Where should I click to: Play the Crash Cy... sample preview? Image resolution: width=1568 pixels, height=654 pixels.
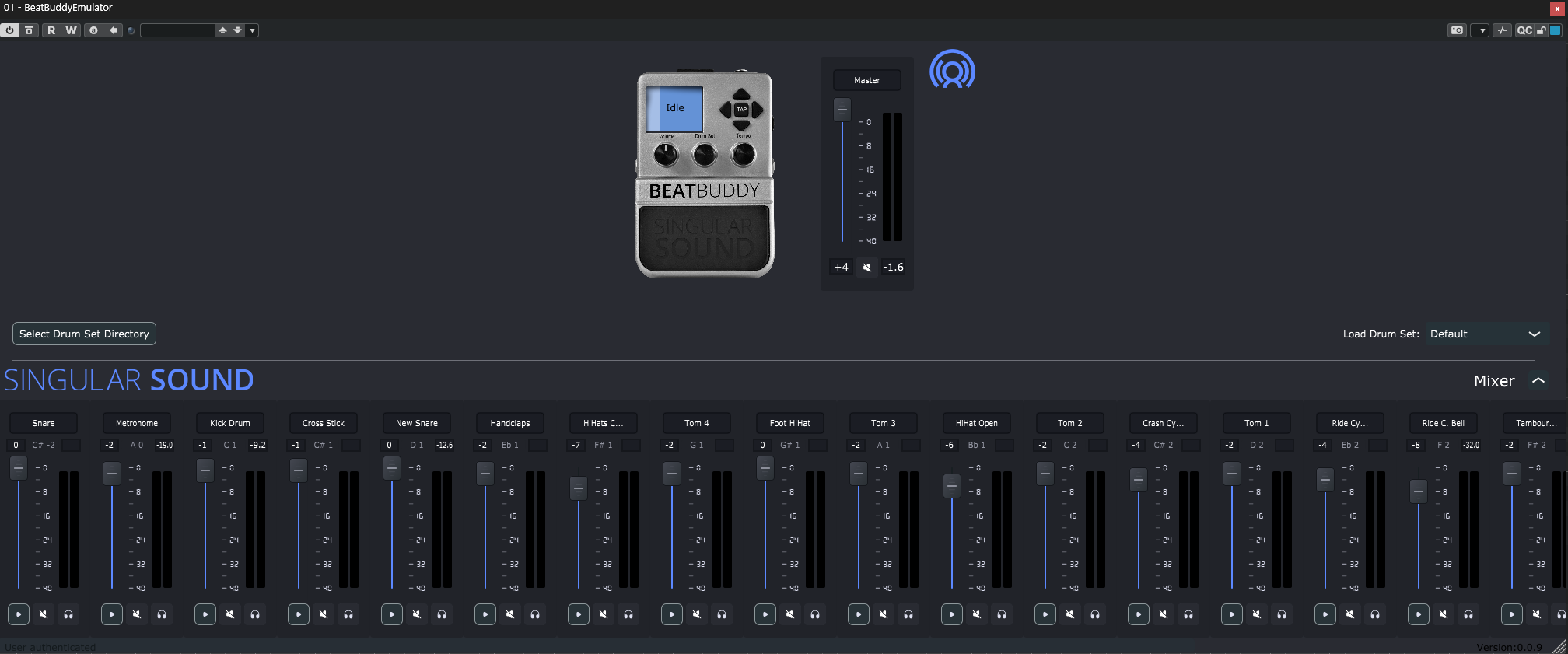[1139, 614]
